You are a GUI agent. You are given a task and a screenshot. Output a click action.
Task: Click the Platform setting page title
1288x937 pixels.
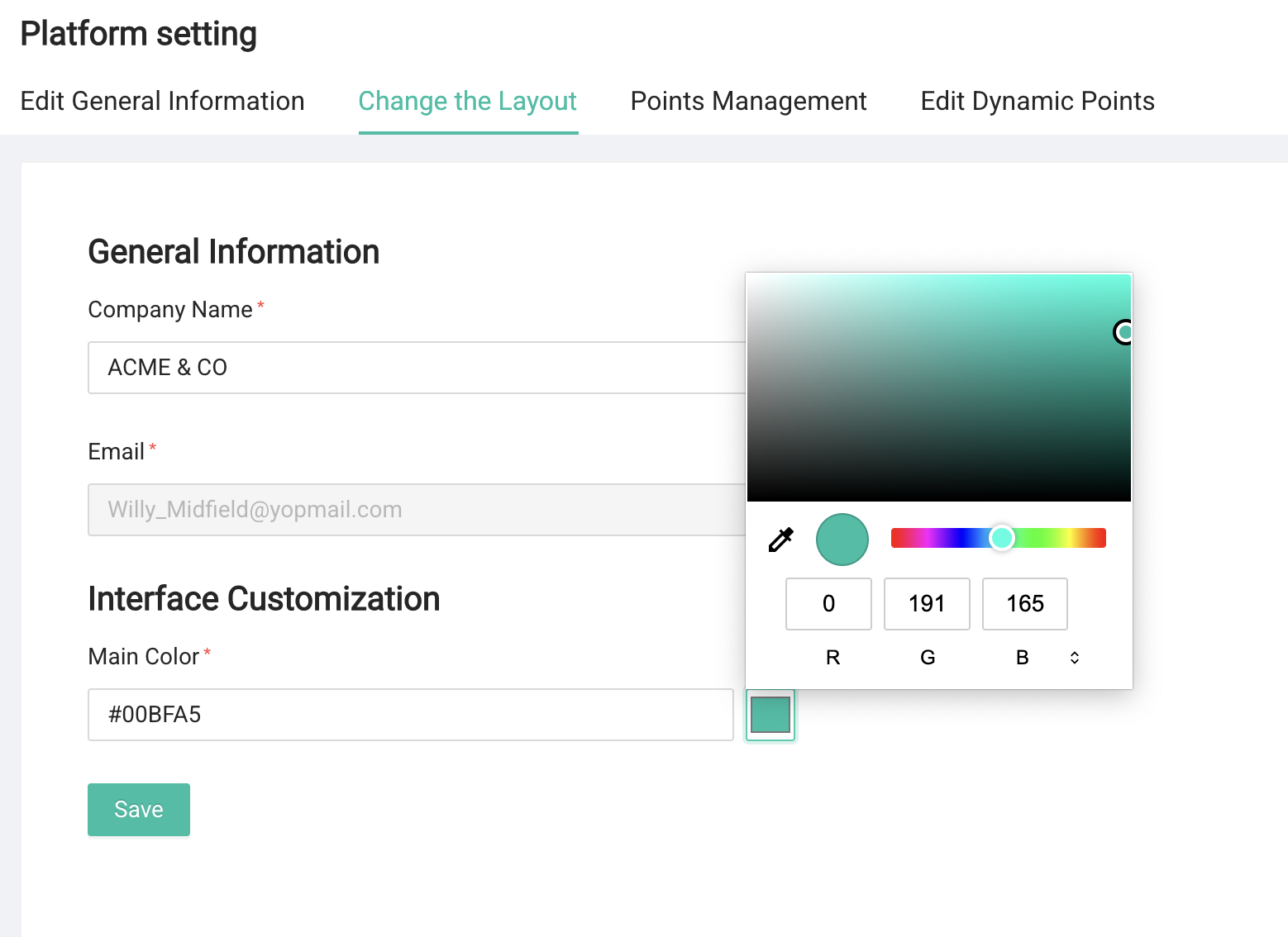tap(139, 35)
